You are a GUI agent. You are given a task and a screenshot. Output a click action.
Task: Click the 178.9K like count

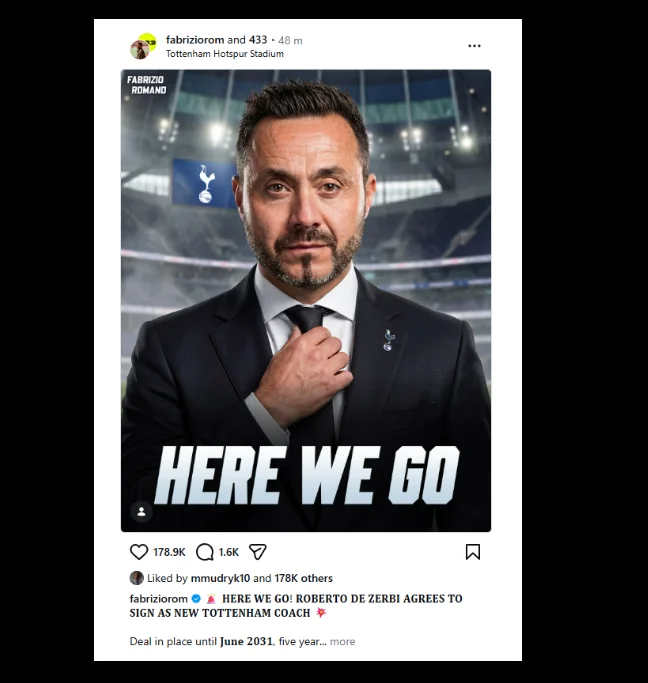click(169, 552)
